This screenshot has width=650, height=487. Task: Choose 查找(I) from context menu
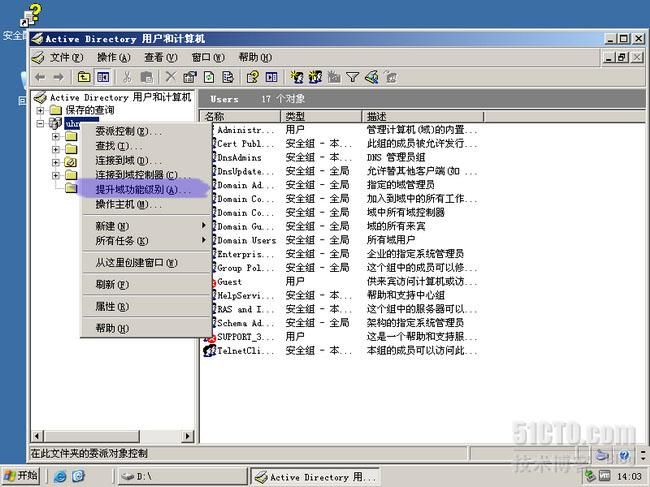click(x=145, y=146)
